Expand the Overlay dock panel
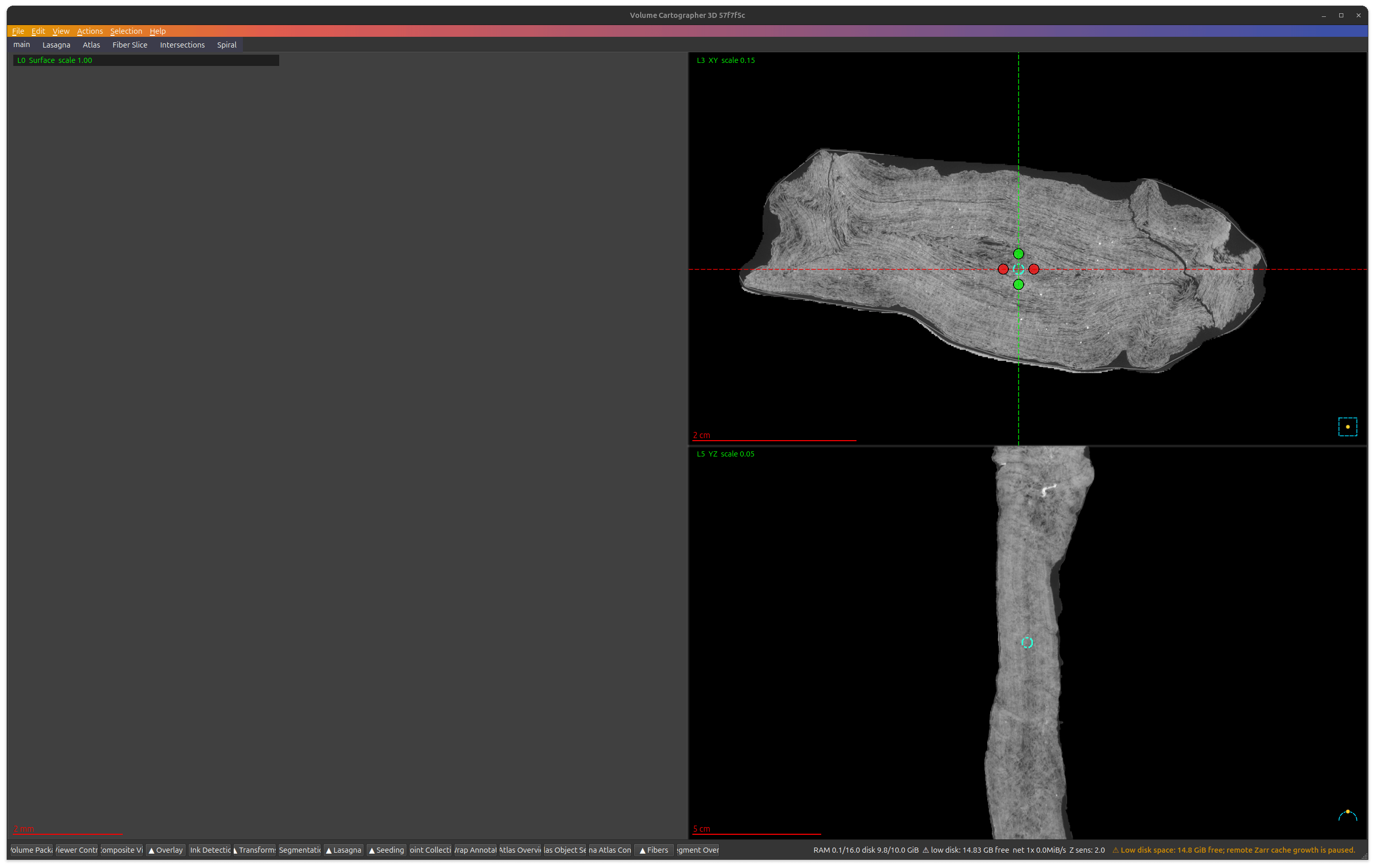Screen dimensions: 1375x868 tap(166, 850)
